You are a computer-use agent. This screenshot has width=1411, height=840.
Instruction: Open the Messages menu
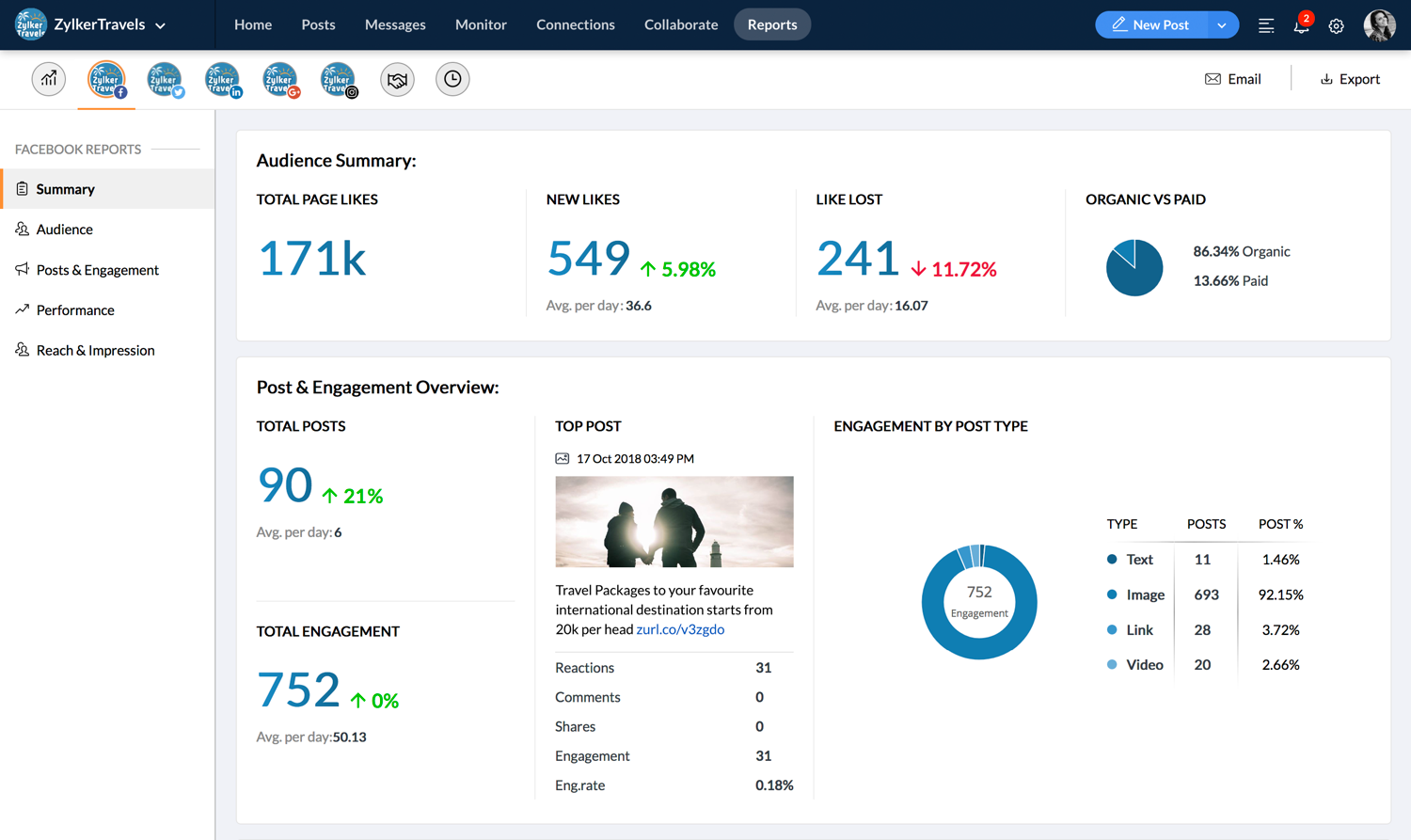[x=395, y=24]
